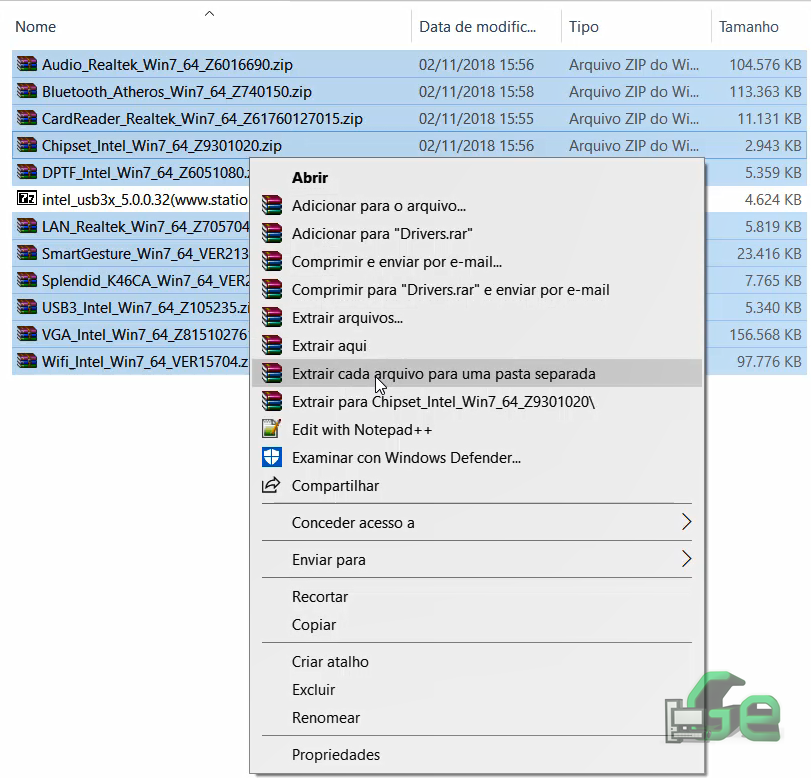This screenshot has height=778, width=811.
Task: Select 'Extrair para Chipset_Intel_Win7_64_Z9301020\' option
Action: click(x=476, y=401)
